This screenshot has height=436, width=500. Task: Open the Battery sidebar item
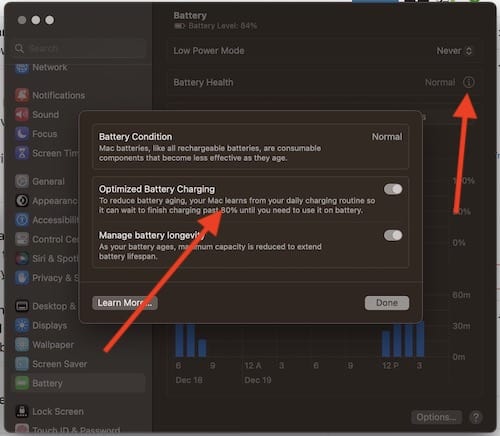(x=79, y=383)
